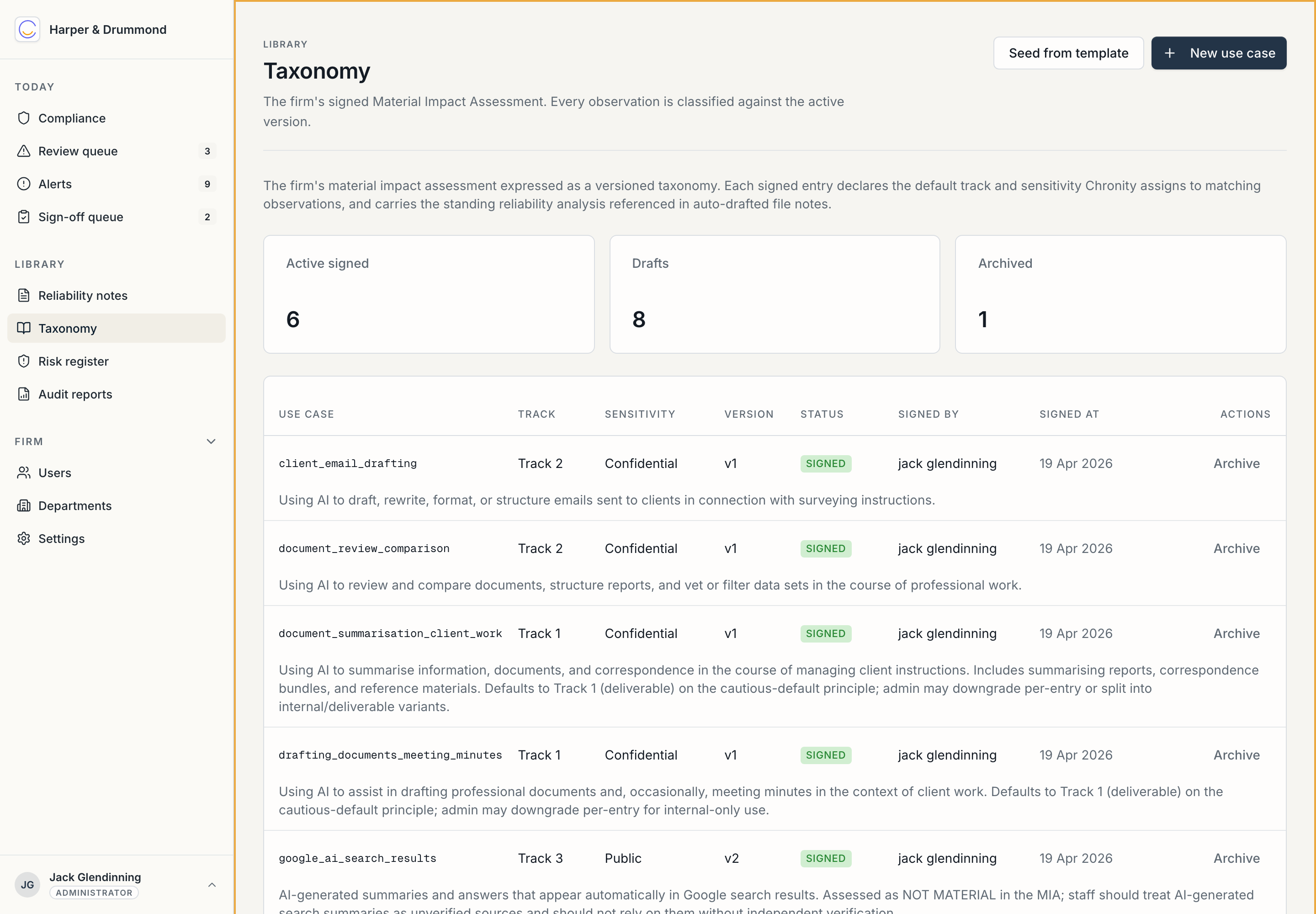Click the Compliance shield icon
Viewport: 1316px width, 914px height.
click(23, 118)
